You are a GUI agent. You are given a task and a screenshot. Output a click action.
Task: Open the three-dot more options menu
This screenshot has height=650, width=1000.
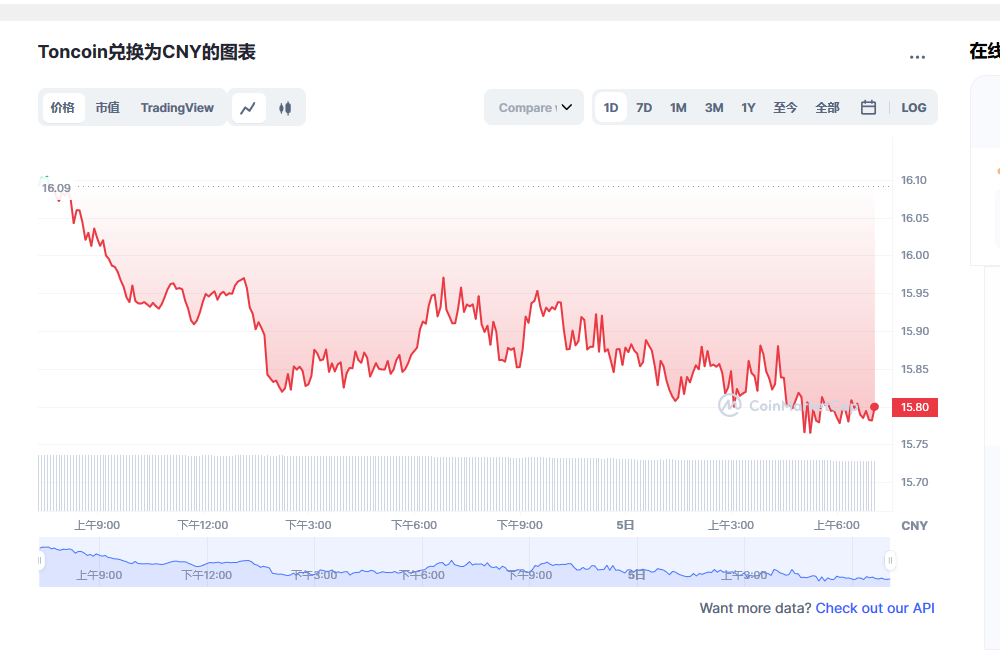(x=917, y=57)
